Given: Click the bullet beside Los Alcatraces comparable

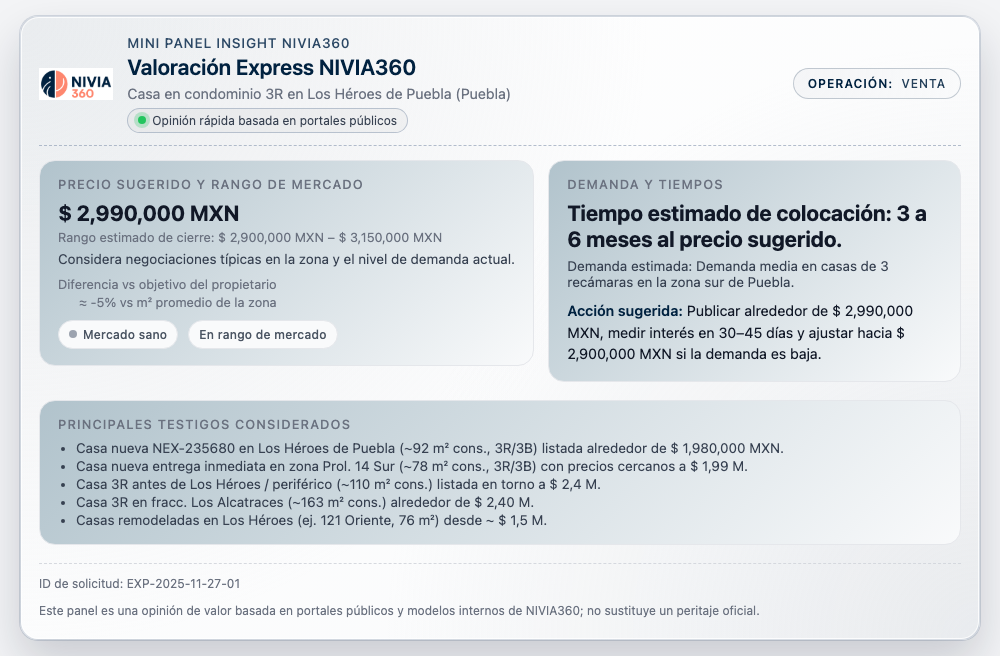Looking at the screenshot, I should [65, 504].
